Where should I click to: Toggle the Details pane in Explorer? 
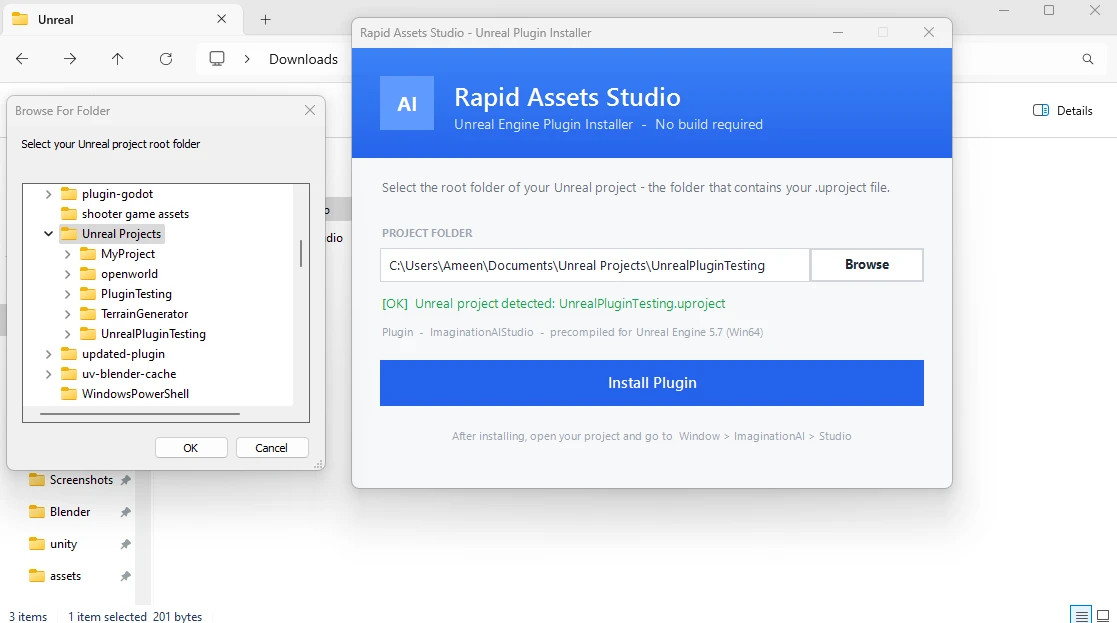point(1063,110)
